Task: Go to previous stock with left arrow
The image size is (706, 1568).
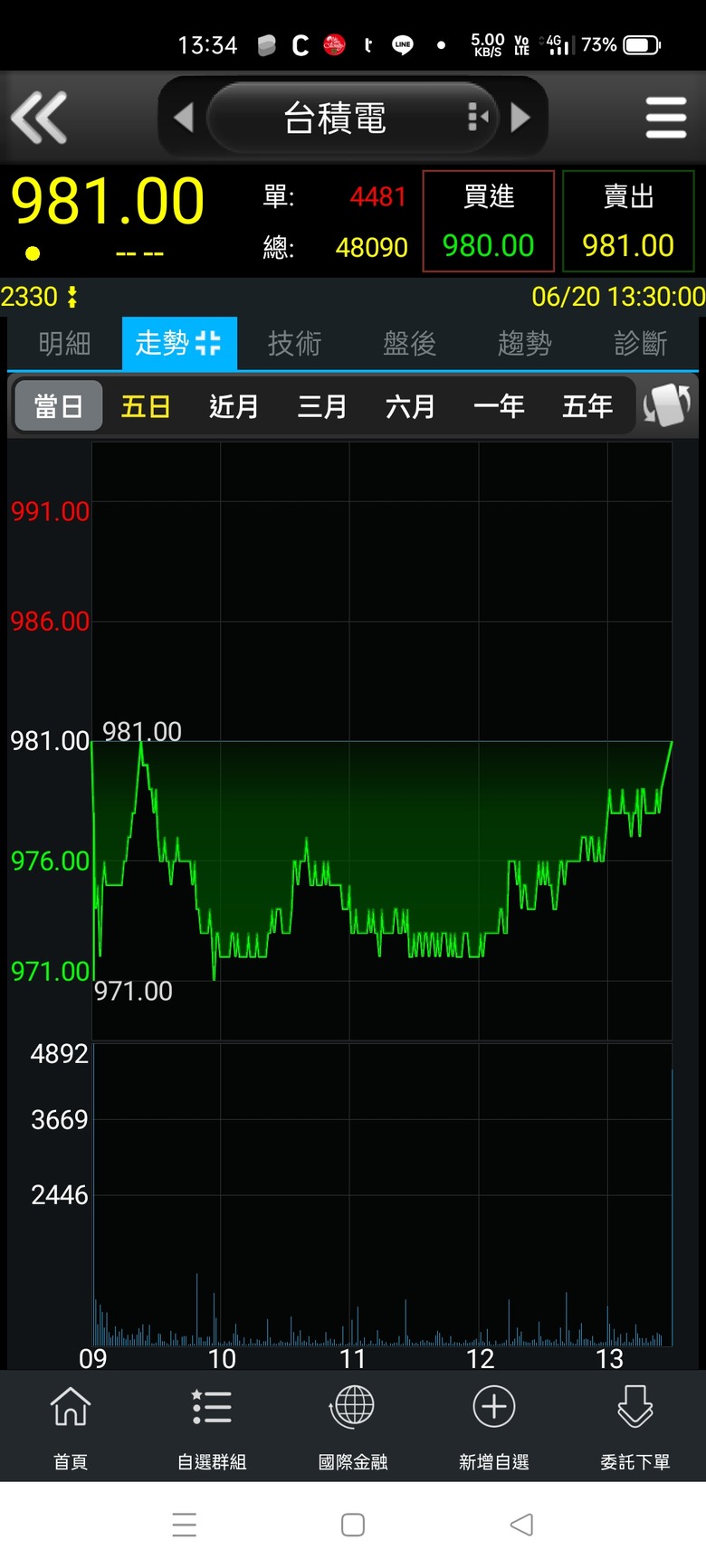Action: point(184,118)
